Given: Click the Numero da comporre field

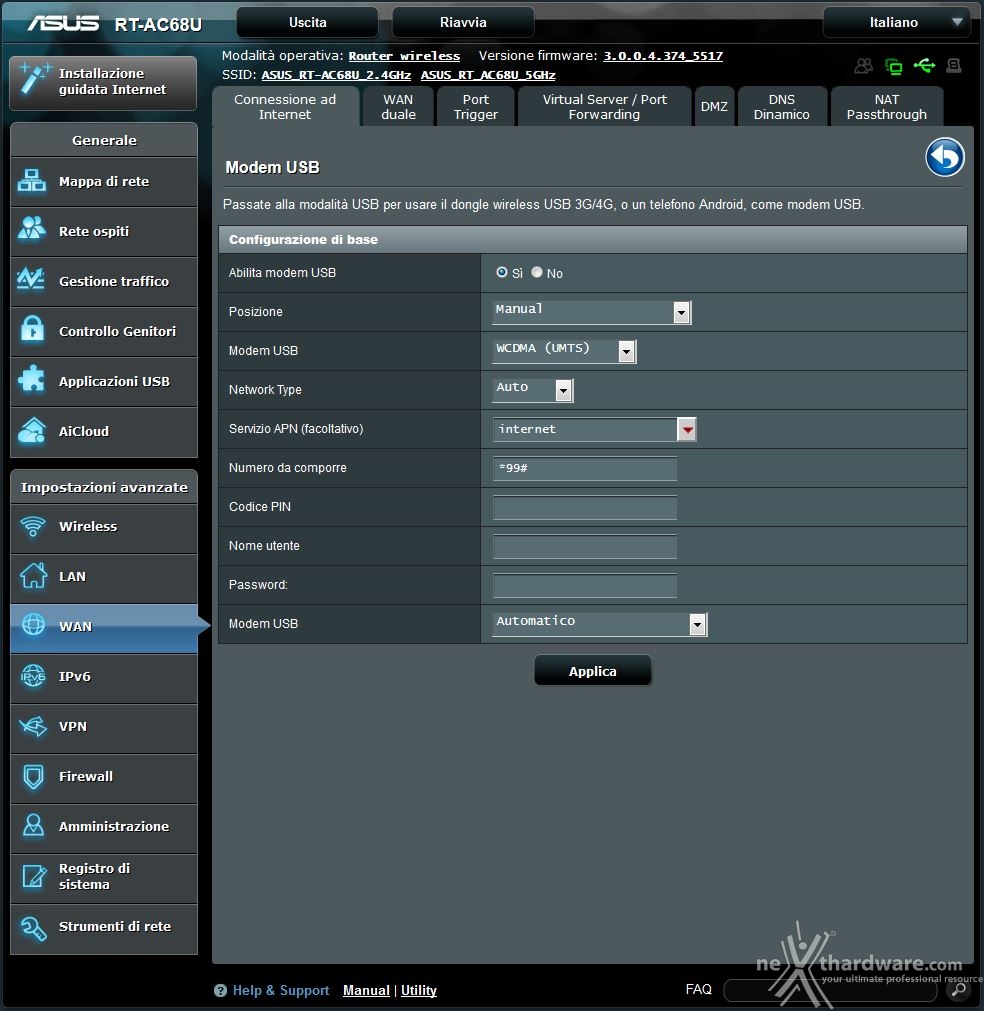Looking at the screenshot, I should (585, 468).
